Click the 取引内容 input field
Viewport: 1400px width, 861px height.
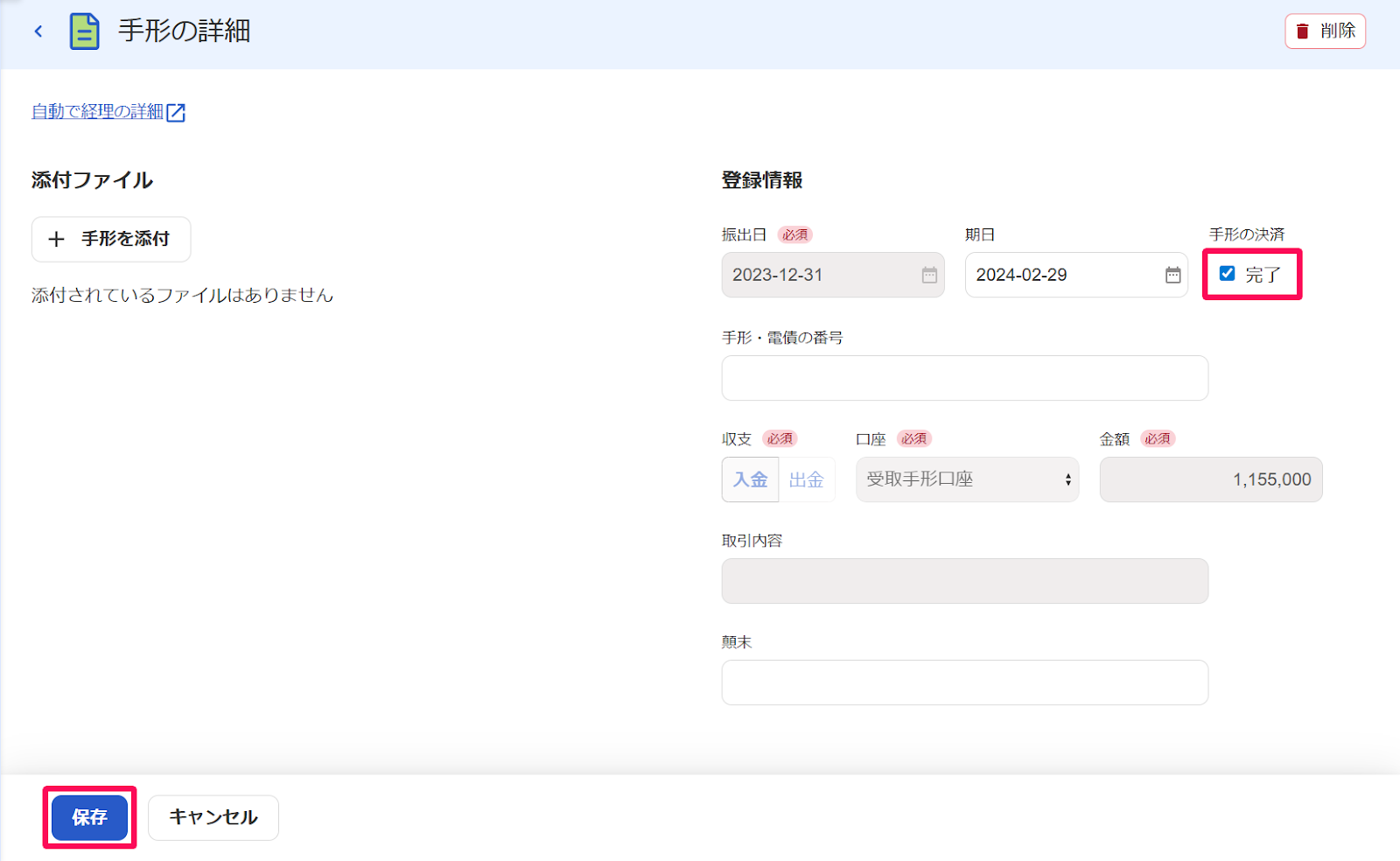(965, 581)
